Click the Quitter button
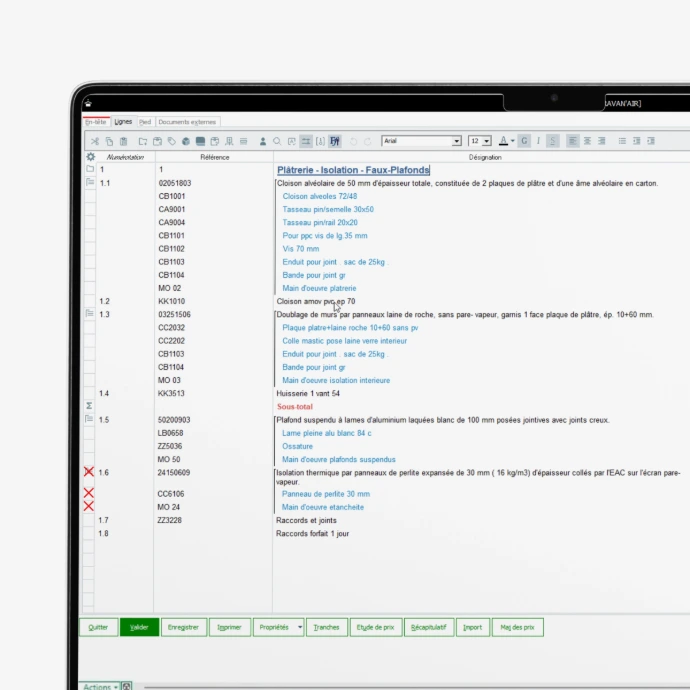 pyautogui.click(x=98, y=627)
